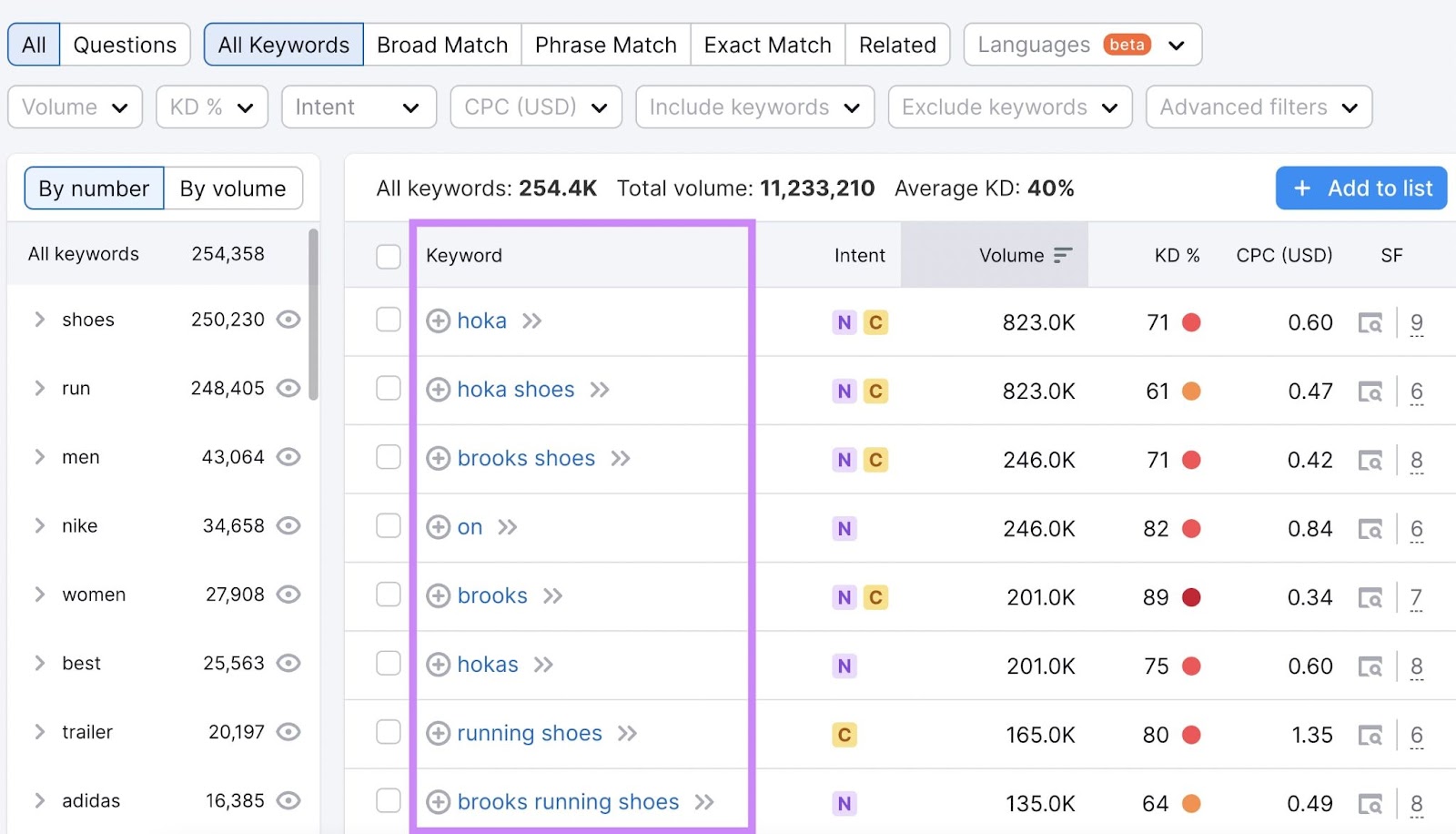Switch to the Questions tab
The height and width of the screenshot is (834, 1456).
pos(125,44)
